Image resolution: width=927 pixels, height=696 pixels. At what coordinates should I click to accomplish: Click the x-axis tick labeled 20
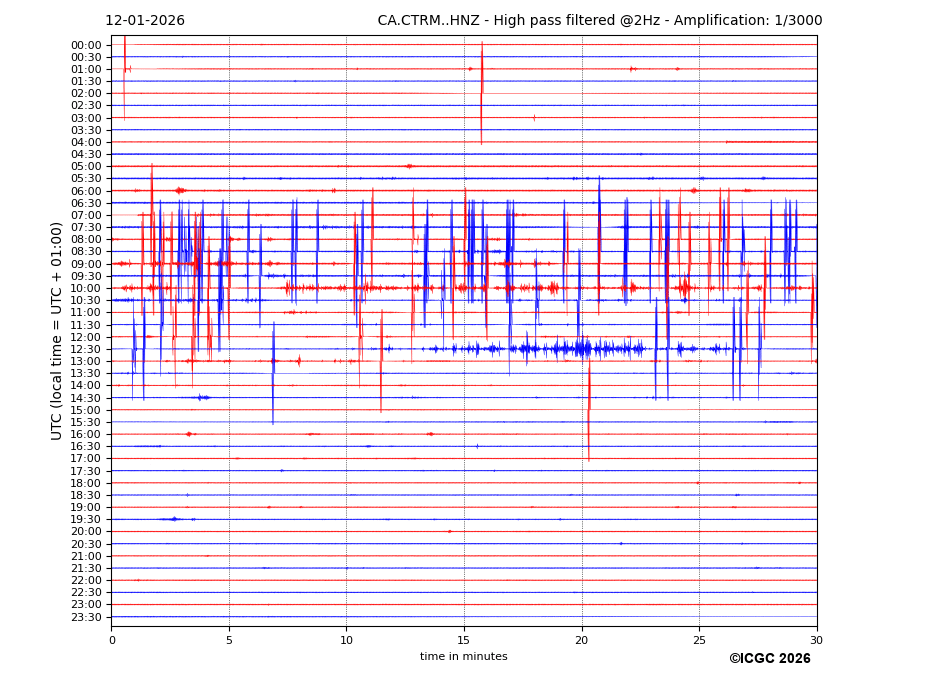[582, 640]
